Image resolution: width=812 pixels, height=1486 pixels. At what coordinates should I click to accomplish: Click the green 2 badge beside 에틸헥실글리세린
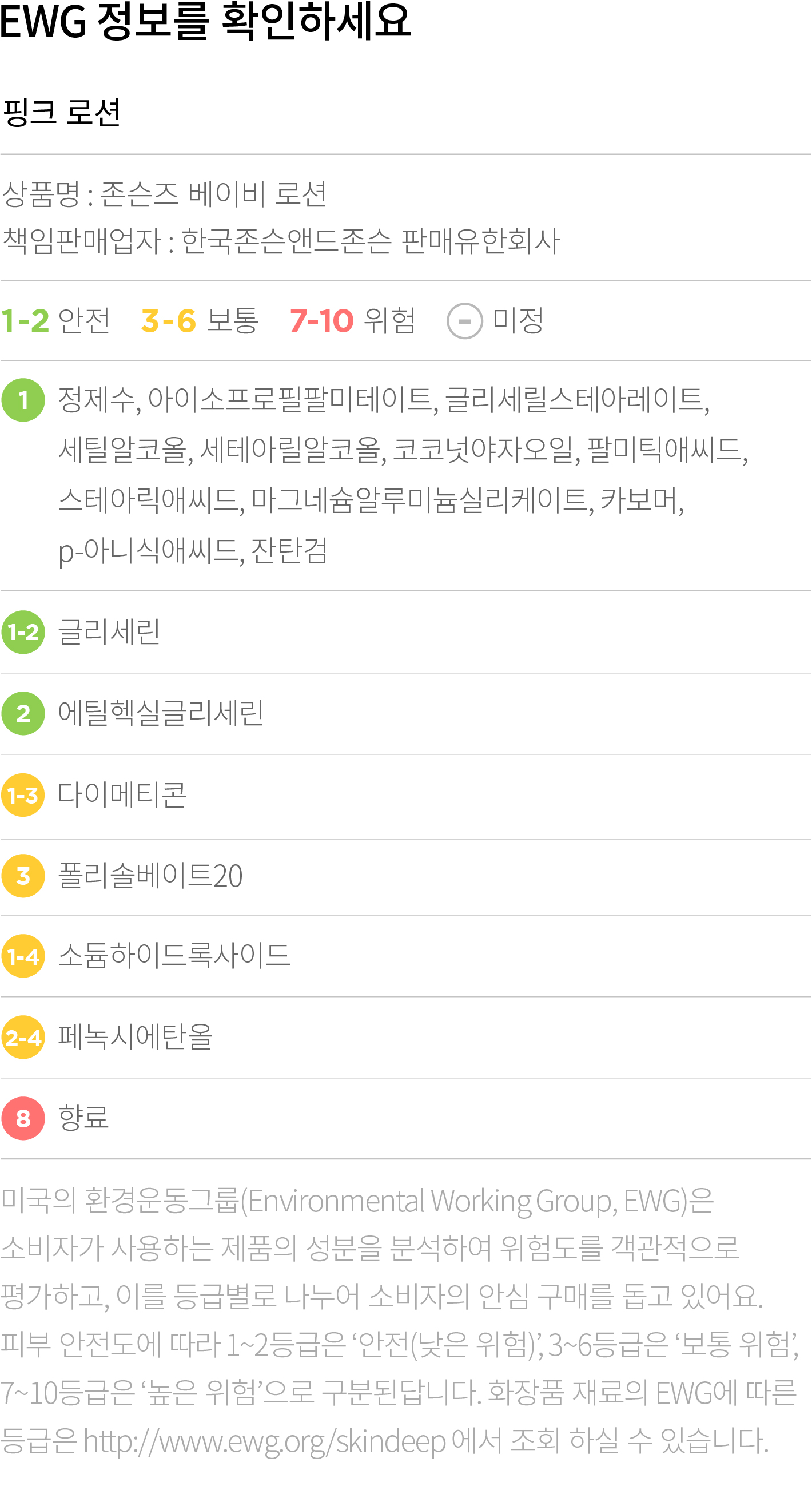point(23,714)
